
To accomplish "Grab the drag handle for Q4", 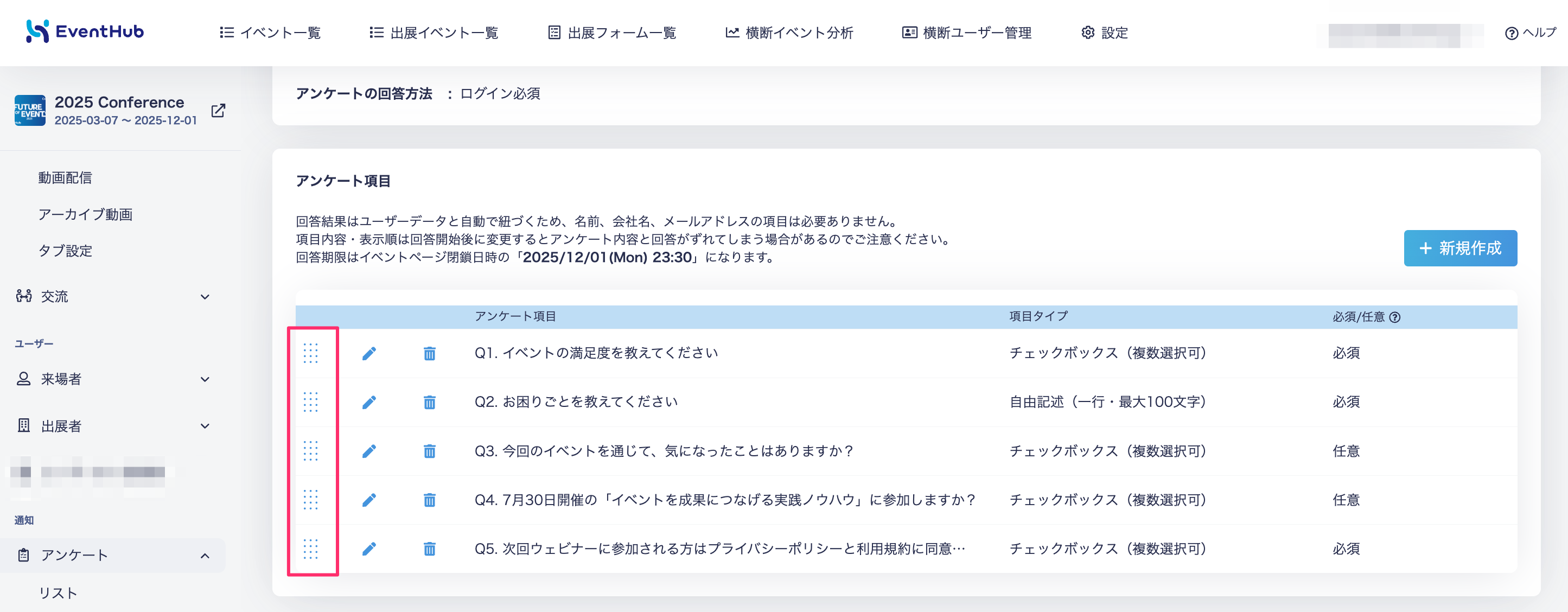I will [311, 500].
